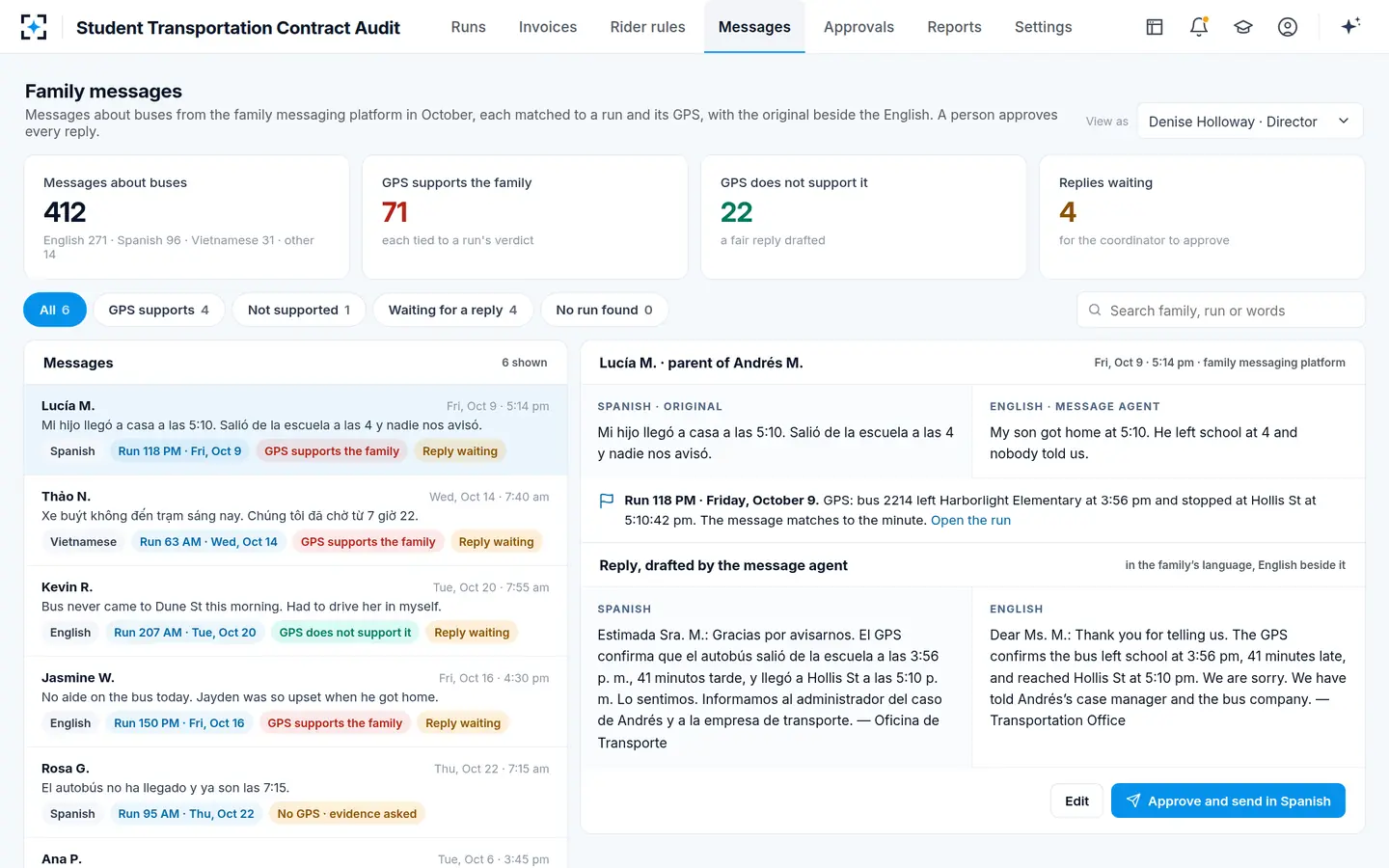1389x868 pixels.
Task: Click the Run 150 PM · Fri, Oct 16 tag
Action: click(179, 723)
